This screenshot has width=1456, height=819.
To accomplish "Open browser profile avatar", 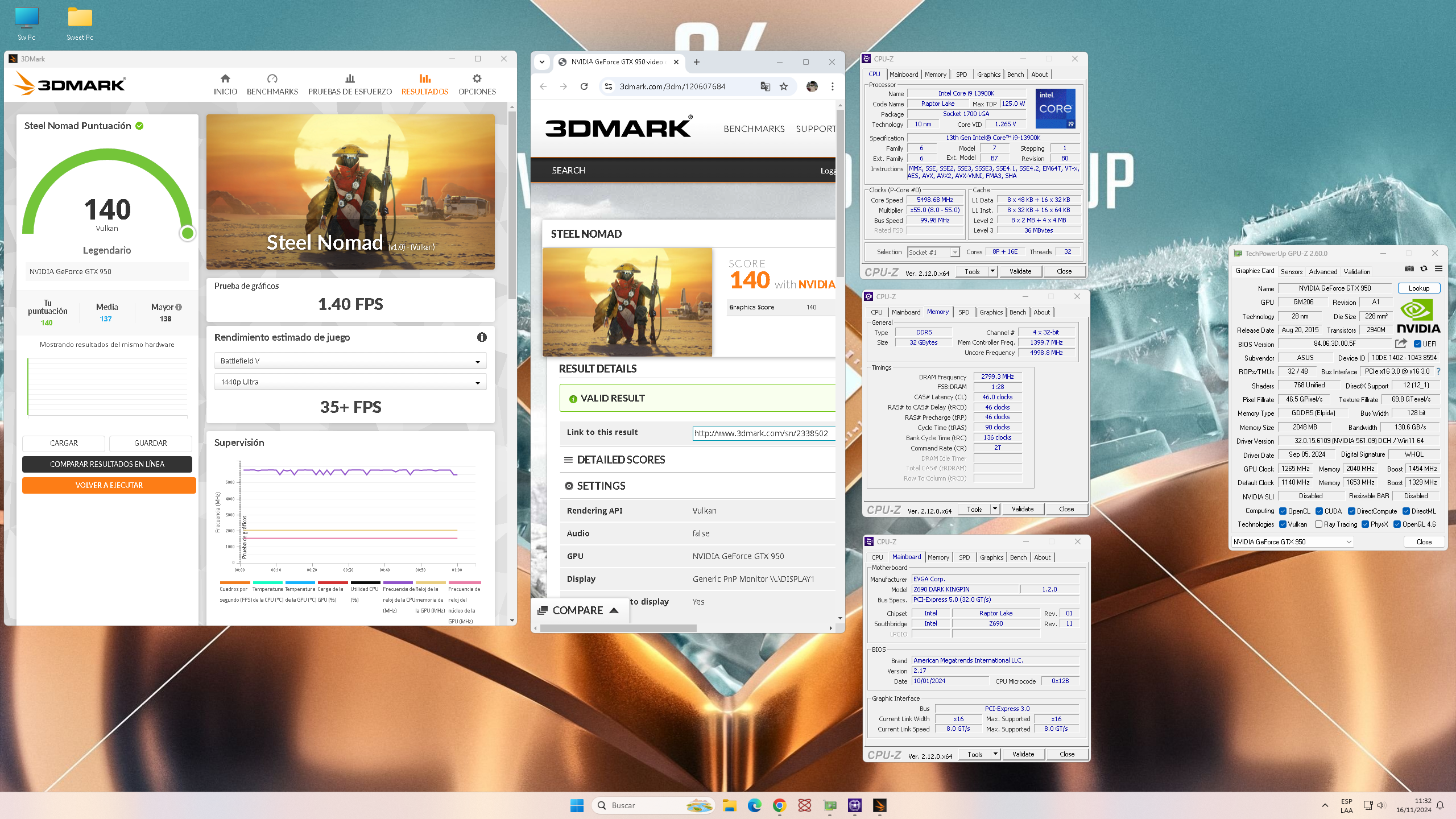I will 812,86.
